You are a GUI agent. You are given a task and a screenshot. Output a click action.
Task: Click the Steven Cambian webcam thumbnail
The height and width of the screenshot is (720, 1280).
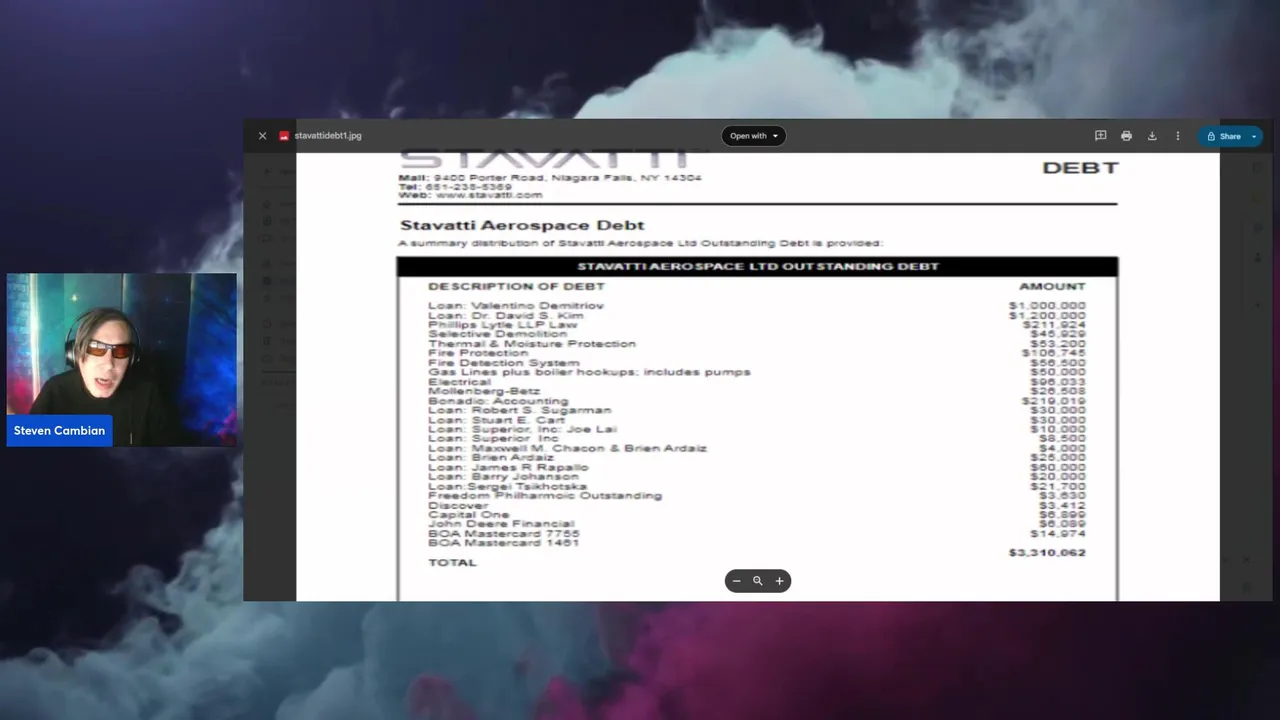point(122,358)
